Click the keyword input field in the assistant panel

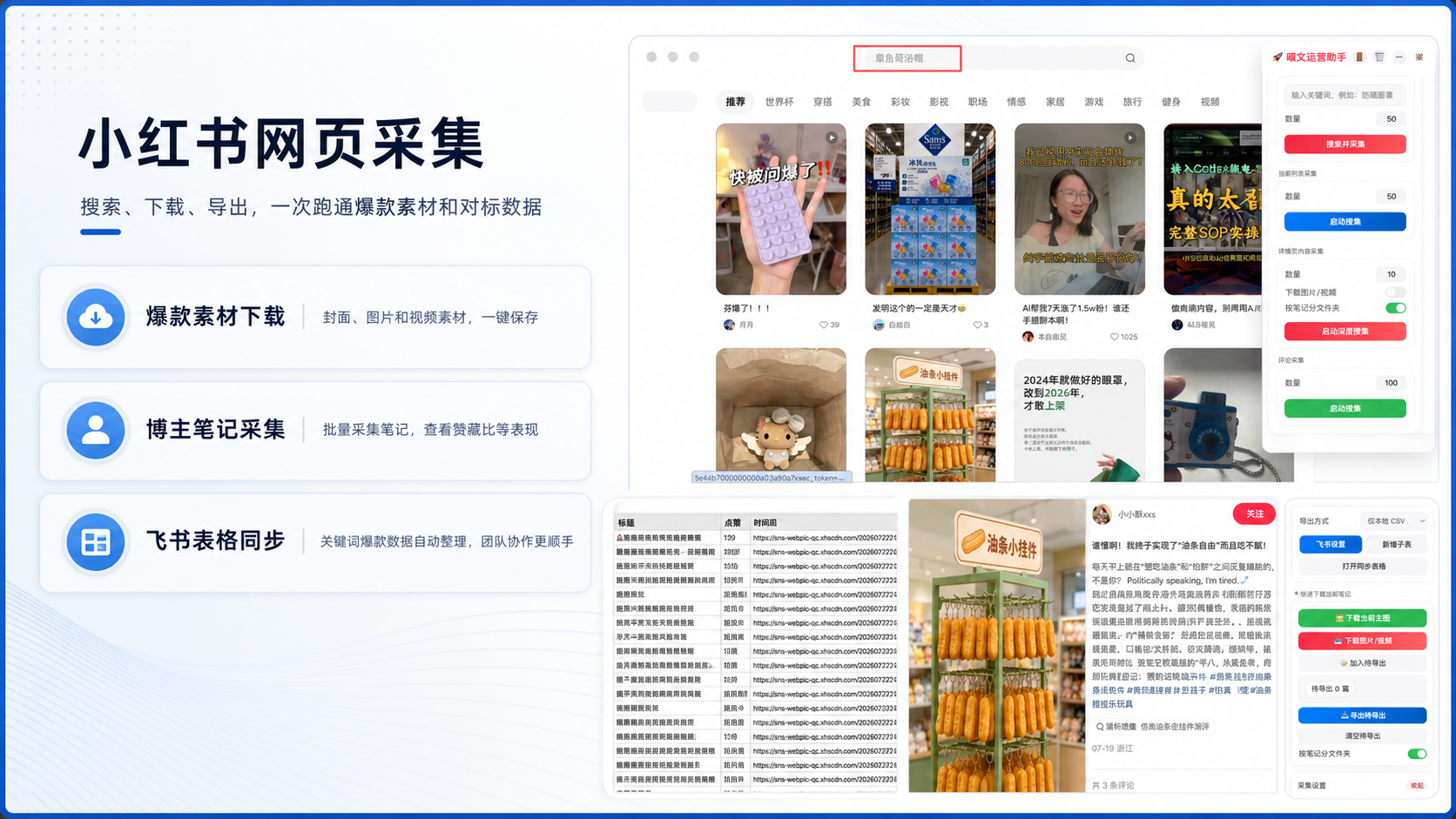pos(1345,95)
